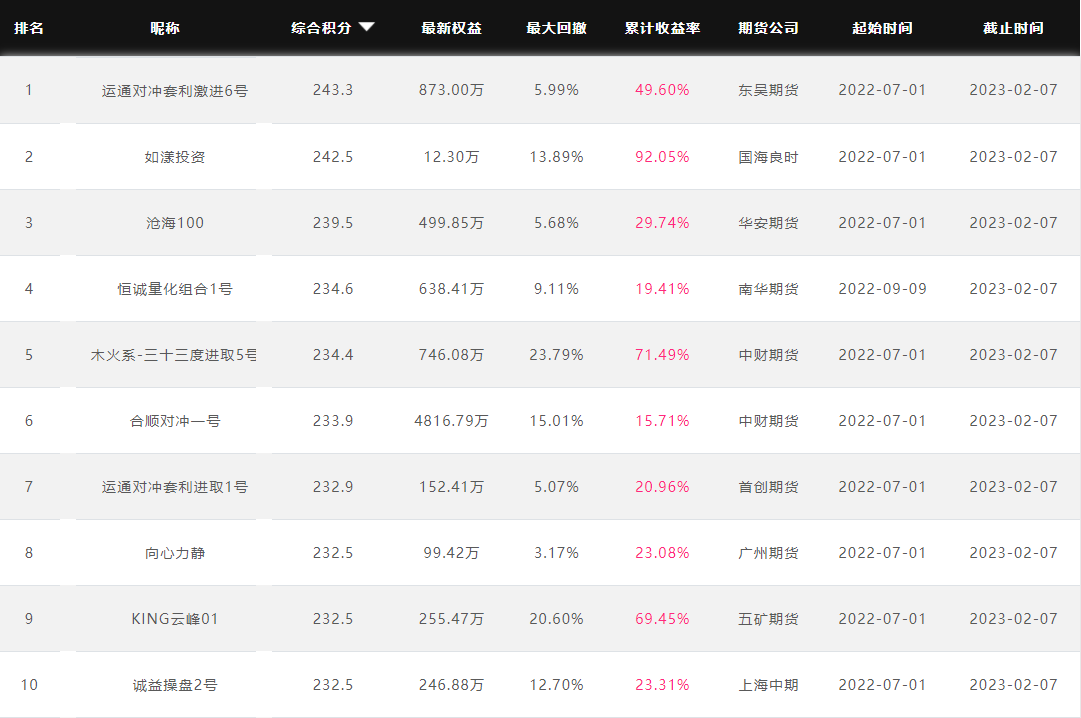The width and height of the screenshot is (1081, 718).
Task: Click the 起始时间 column header
Action: 882,28
